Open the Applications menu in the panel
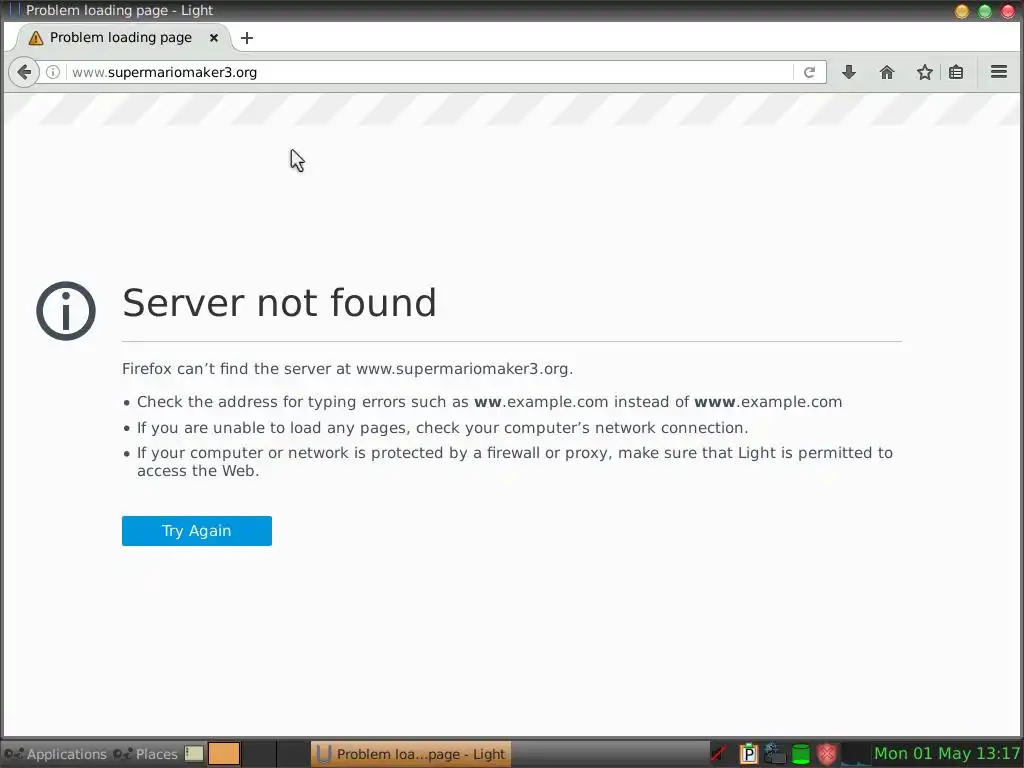 click(57, 754)
